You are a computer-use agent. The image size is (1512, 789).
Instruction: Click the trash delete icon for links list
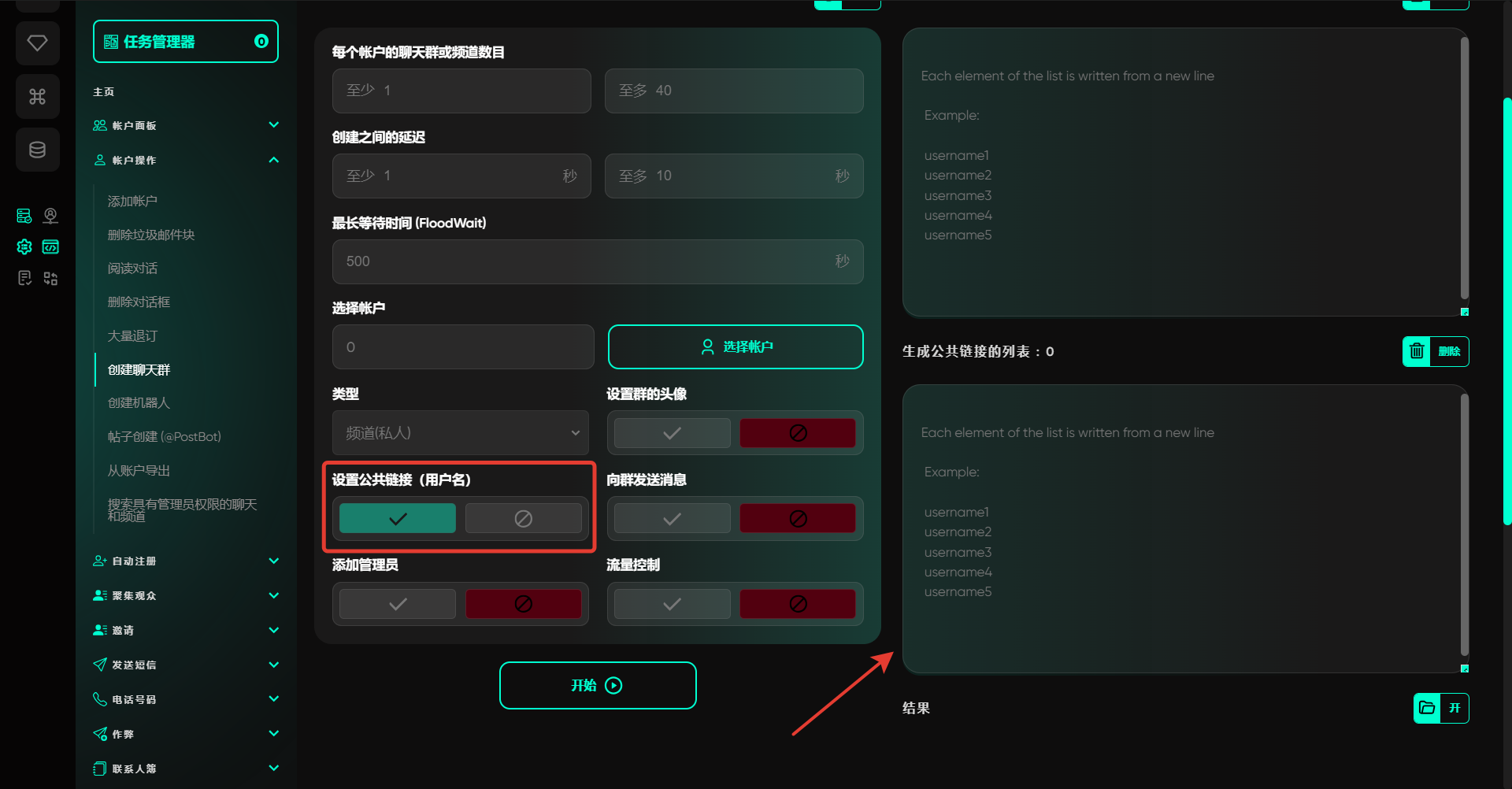pyautogui.click(x=1417, y=351)
